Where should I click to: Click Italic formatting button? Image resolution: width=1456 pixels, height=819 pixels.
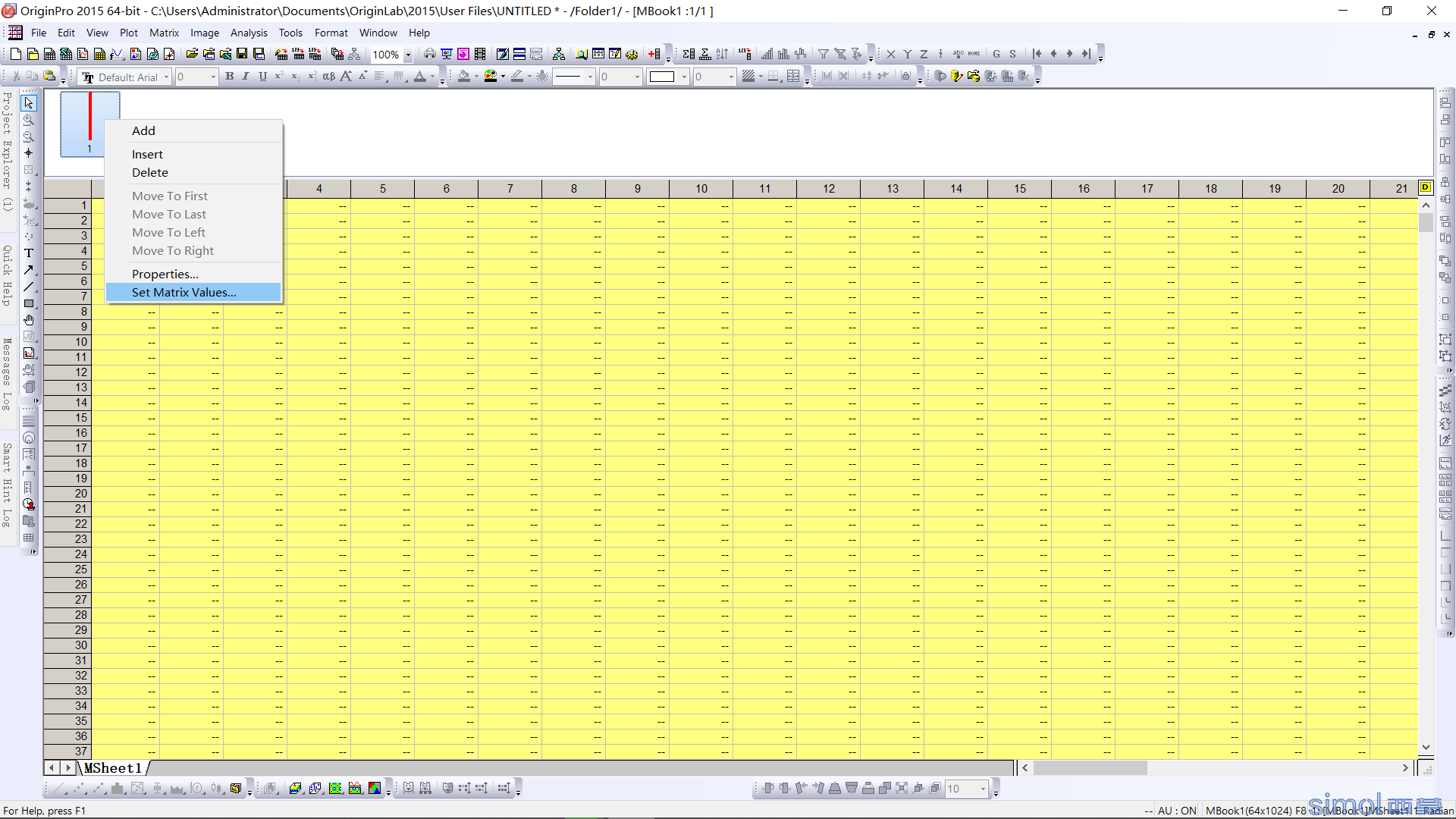click(x=246, y=77)
